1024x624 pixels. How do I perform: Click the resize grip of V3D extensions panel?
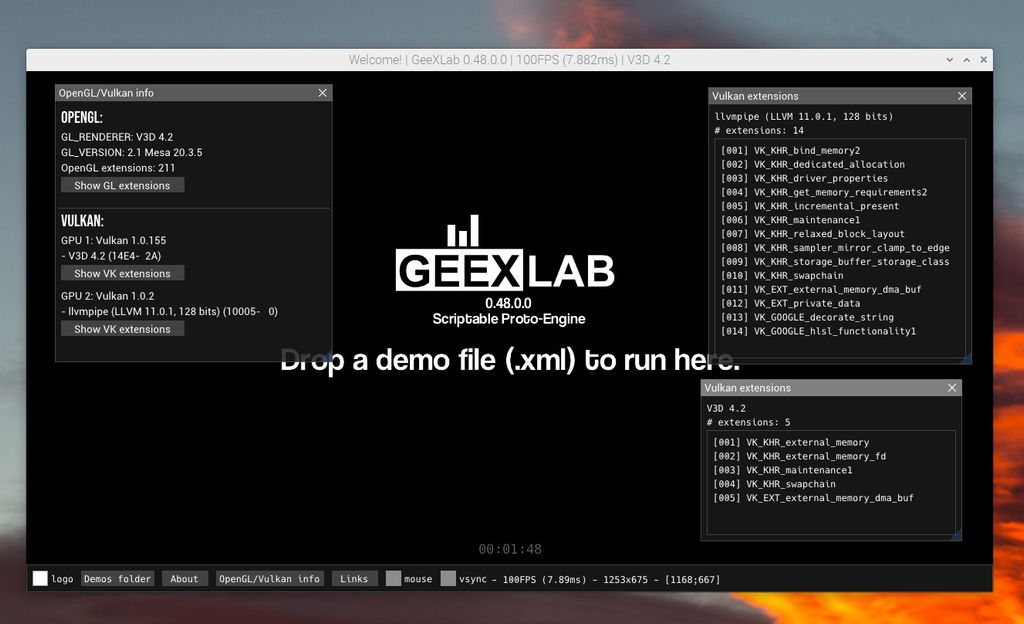956,535
